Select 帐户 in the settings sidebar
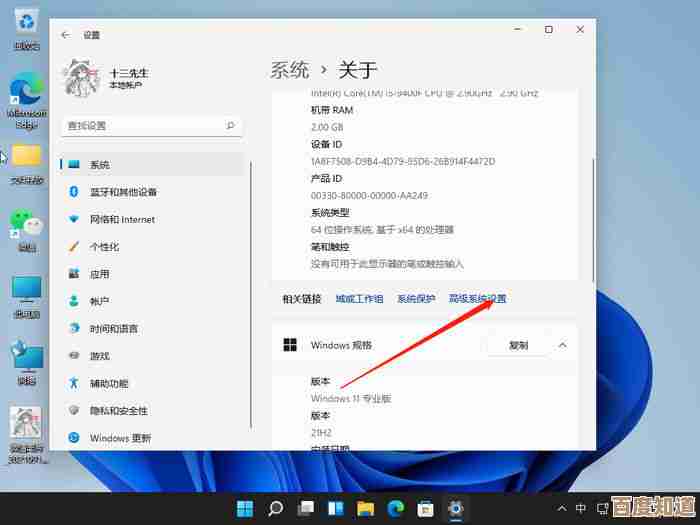Image resolution: width=700 pixels, height=525 pixels. (99, 301)
